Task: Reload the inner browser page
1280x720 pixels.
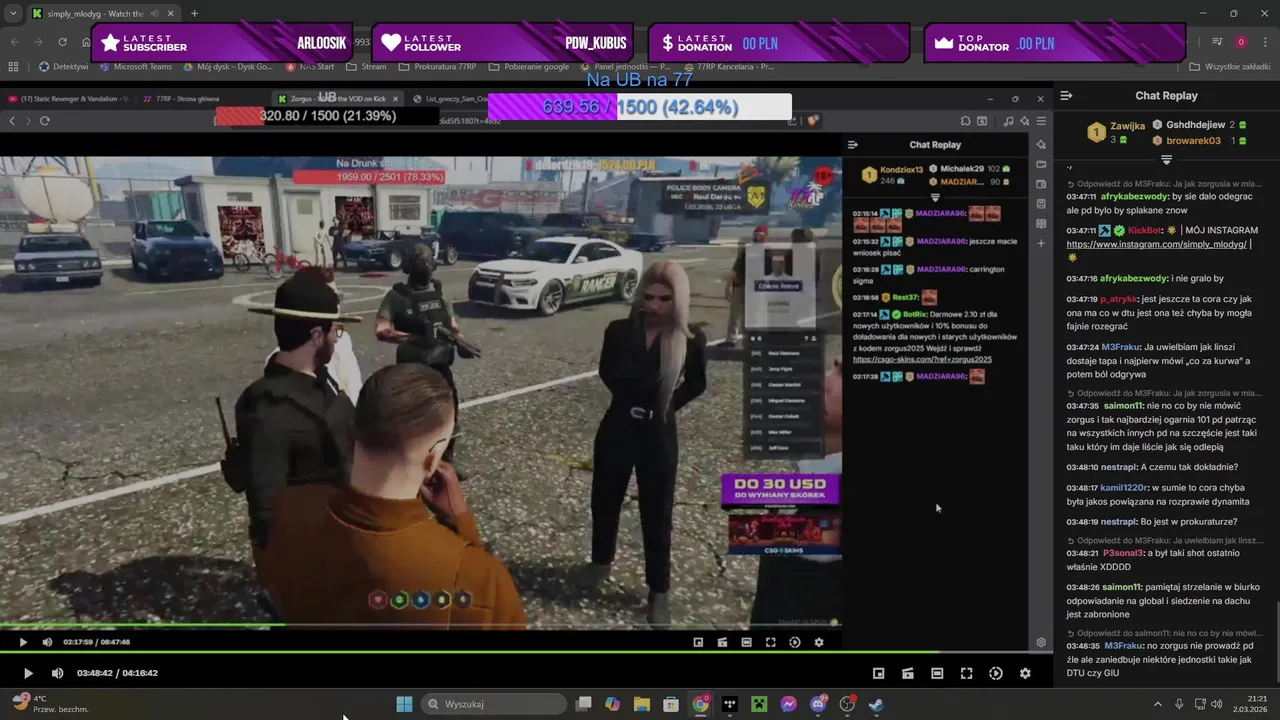Action: [x=44, y=121]
